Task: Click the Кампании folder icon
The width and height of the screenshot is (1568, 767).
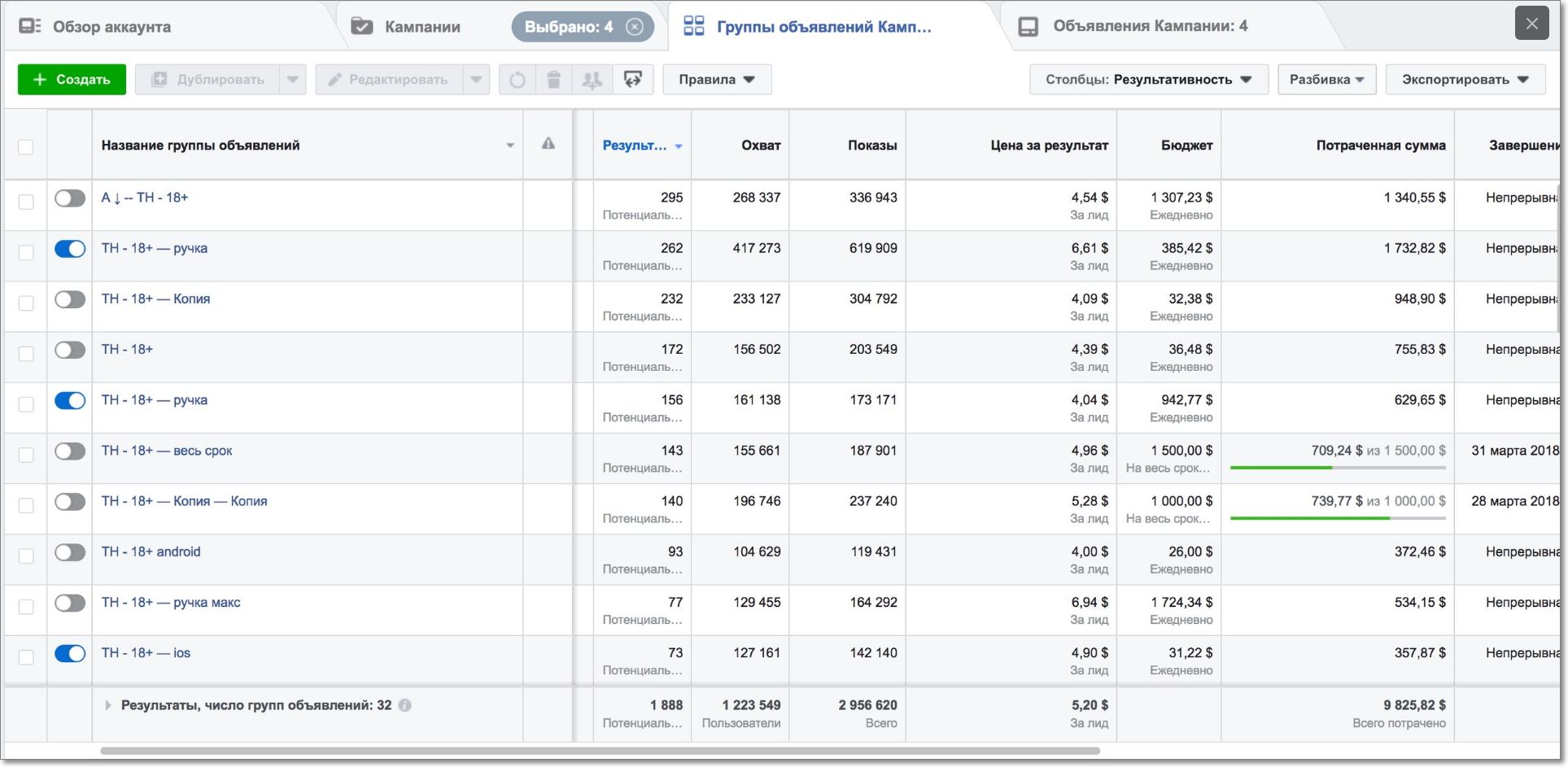Action: [361, 26]
